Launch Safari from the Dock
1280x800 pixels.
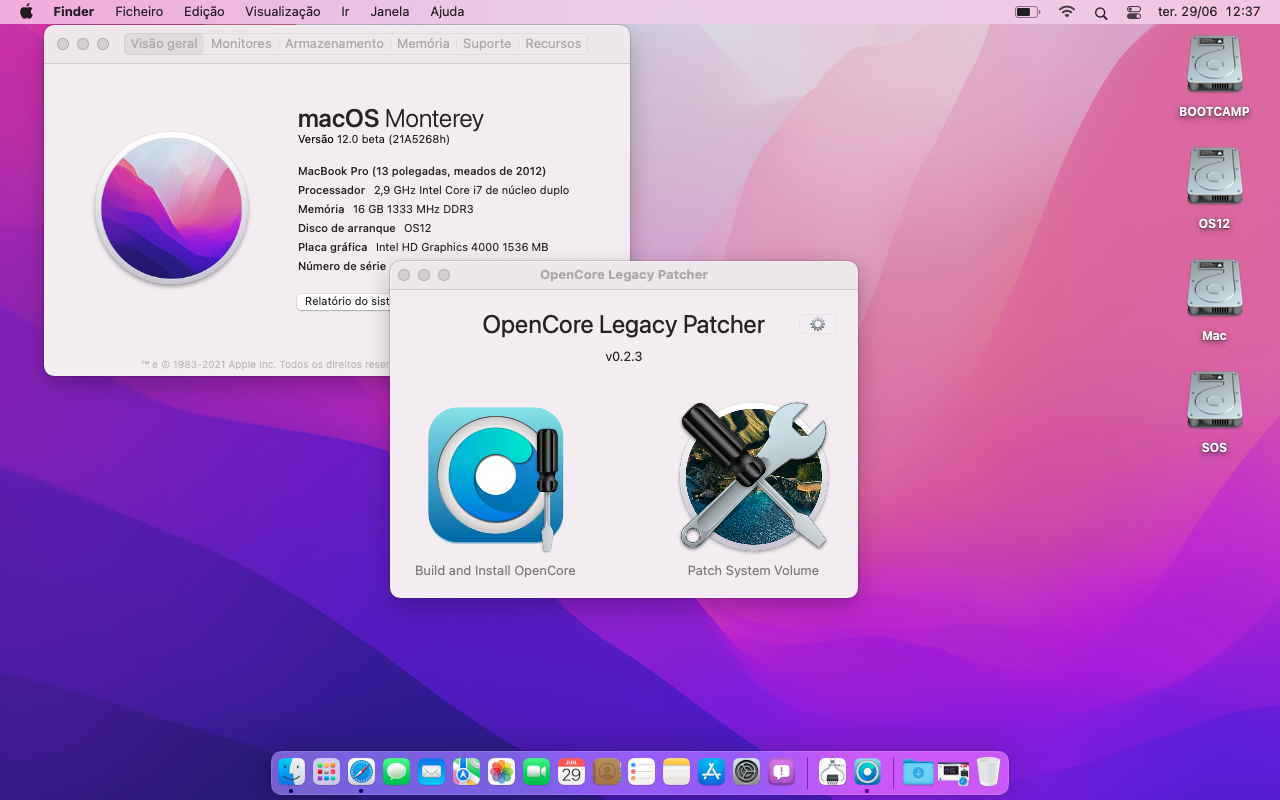(x=361, y=772)
